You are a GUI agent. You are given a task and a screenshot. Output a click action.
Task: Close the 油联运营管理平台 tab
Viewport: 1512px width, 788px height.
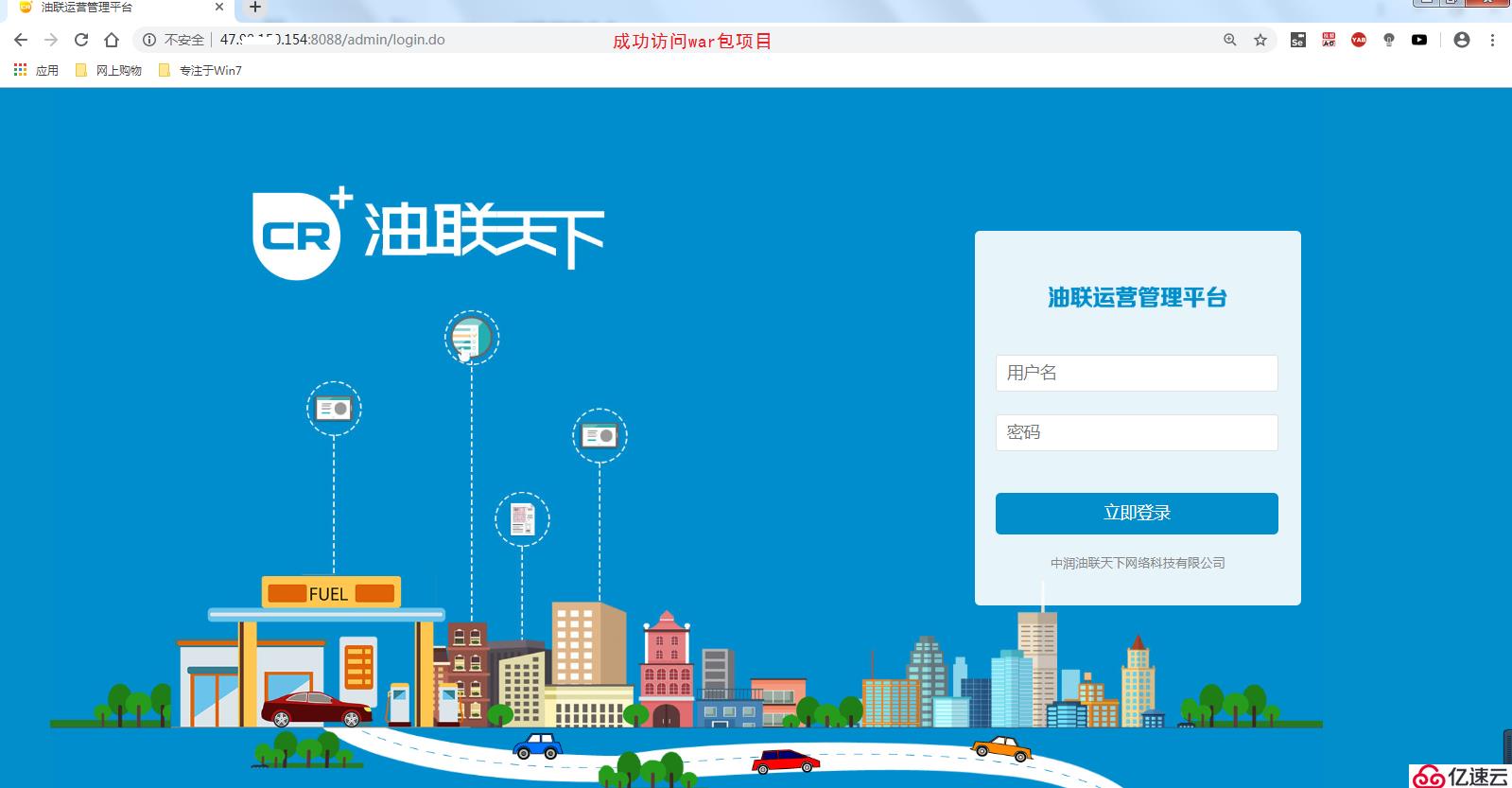[x=219, y=7]
